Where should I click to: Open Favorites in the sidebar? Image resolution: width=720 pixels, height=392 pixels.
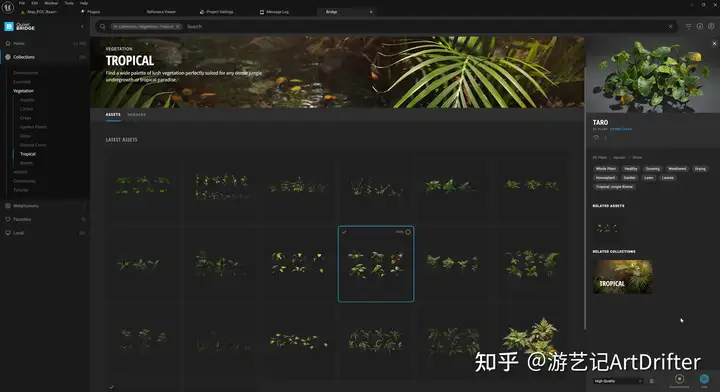pos(45,219)
